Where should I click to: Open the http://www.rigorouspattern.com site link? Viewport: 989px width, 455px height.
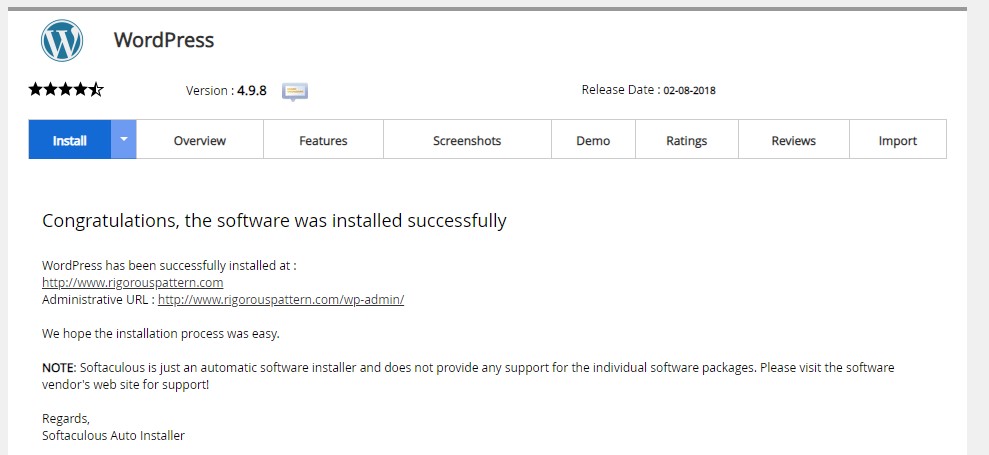[132, 283]
